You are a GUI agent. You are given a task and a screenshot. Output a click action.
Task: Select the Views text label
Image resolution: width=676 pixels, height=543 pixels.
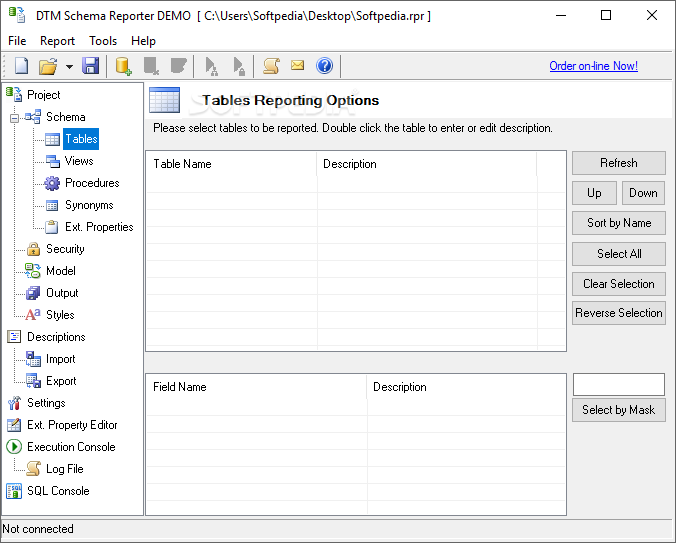(x=79, y=161)
